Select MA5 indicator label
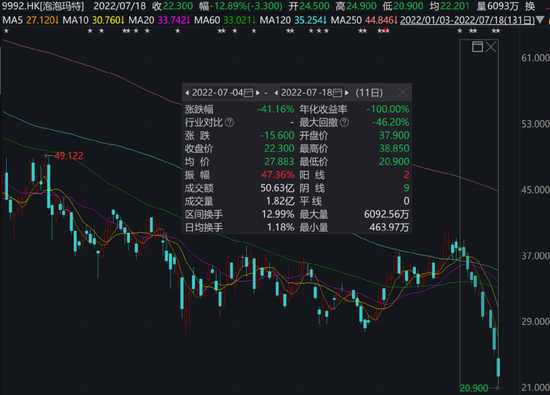Screen dimensions: 550x395 [x=12, y=20]
